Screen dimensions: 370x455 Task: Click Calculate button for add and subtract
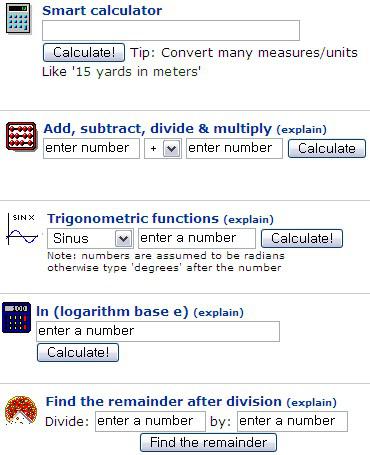[x=327, y=149]
